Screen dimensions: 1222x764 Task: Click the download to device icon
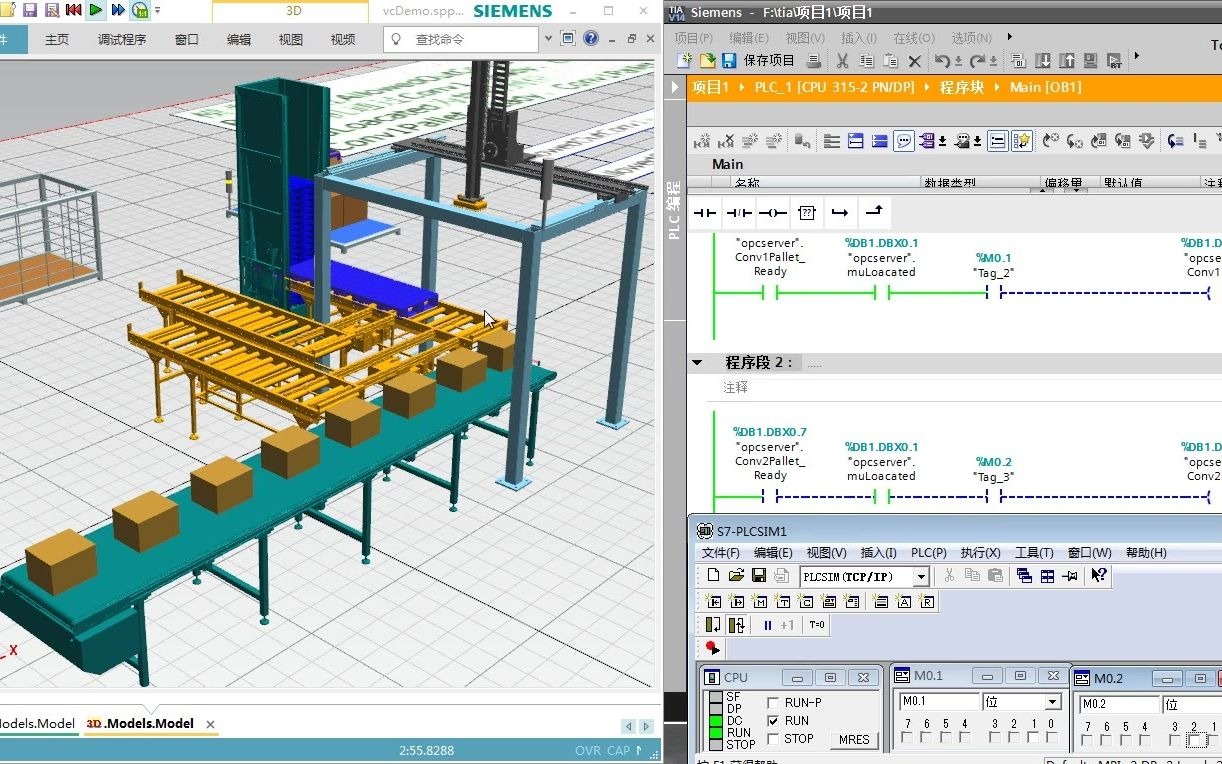[1043, 61]
